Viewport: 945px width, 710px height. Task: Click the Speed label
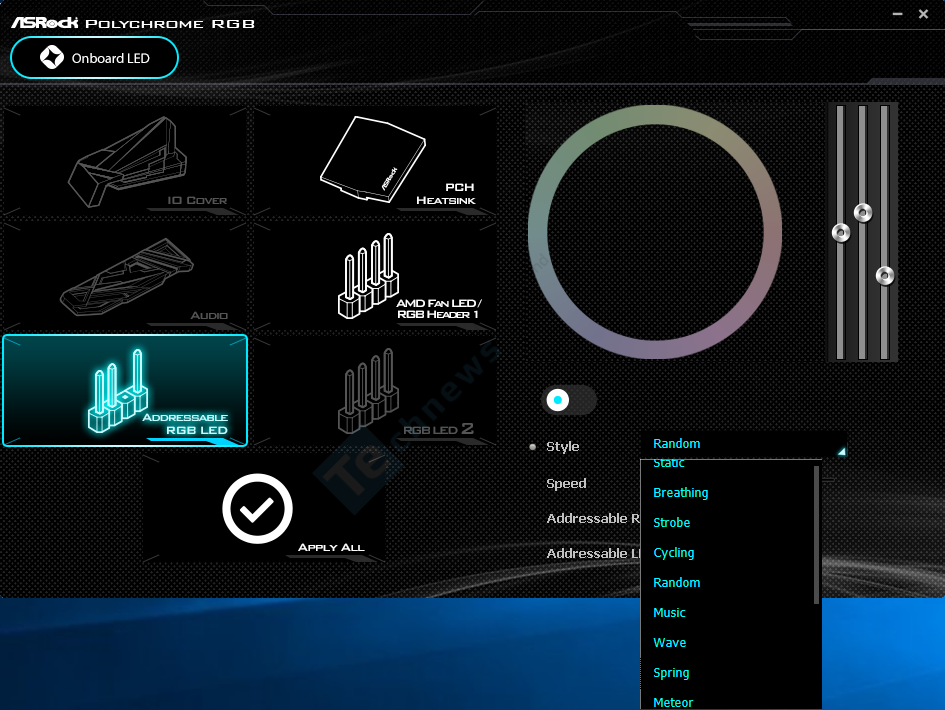coord(566,483)
